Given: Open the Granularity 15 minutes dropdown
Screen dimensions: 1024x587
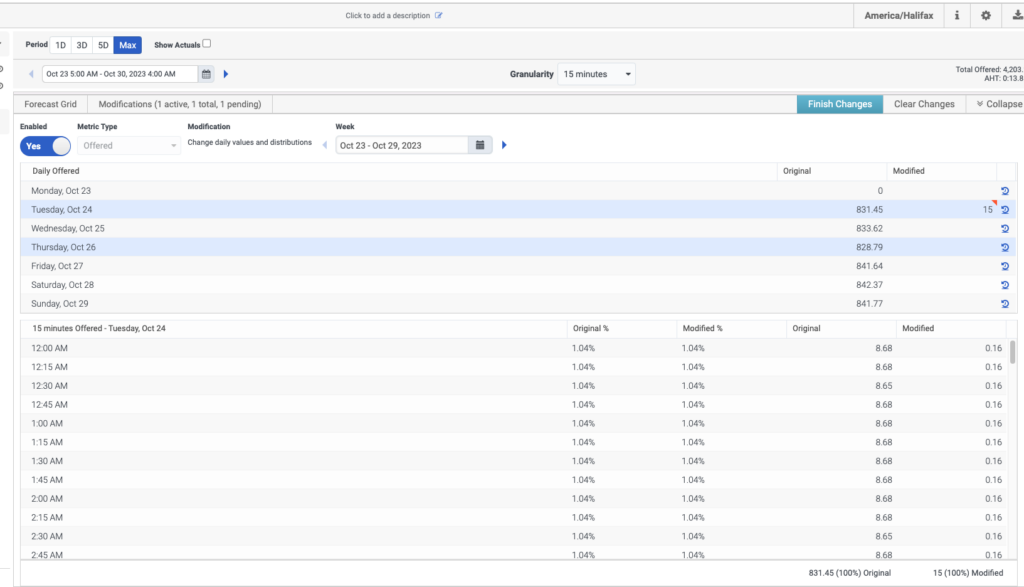Looking at the screenshot, I should 596,74.
